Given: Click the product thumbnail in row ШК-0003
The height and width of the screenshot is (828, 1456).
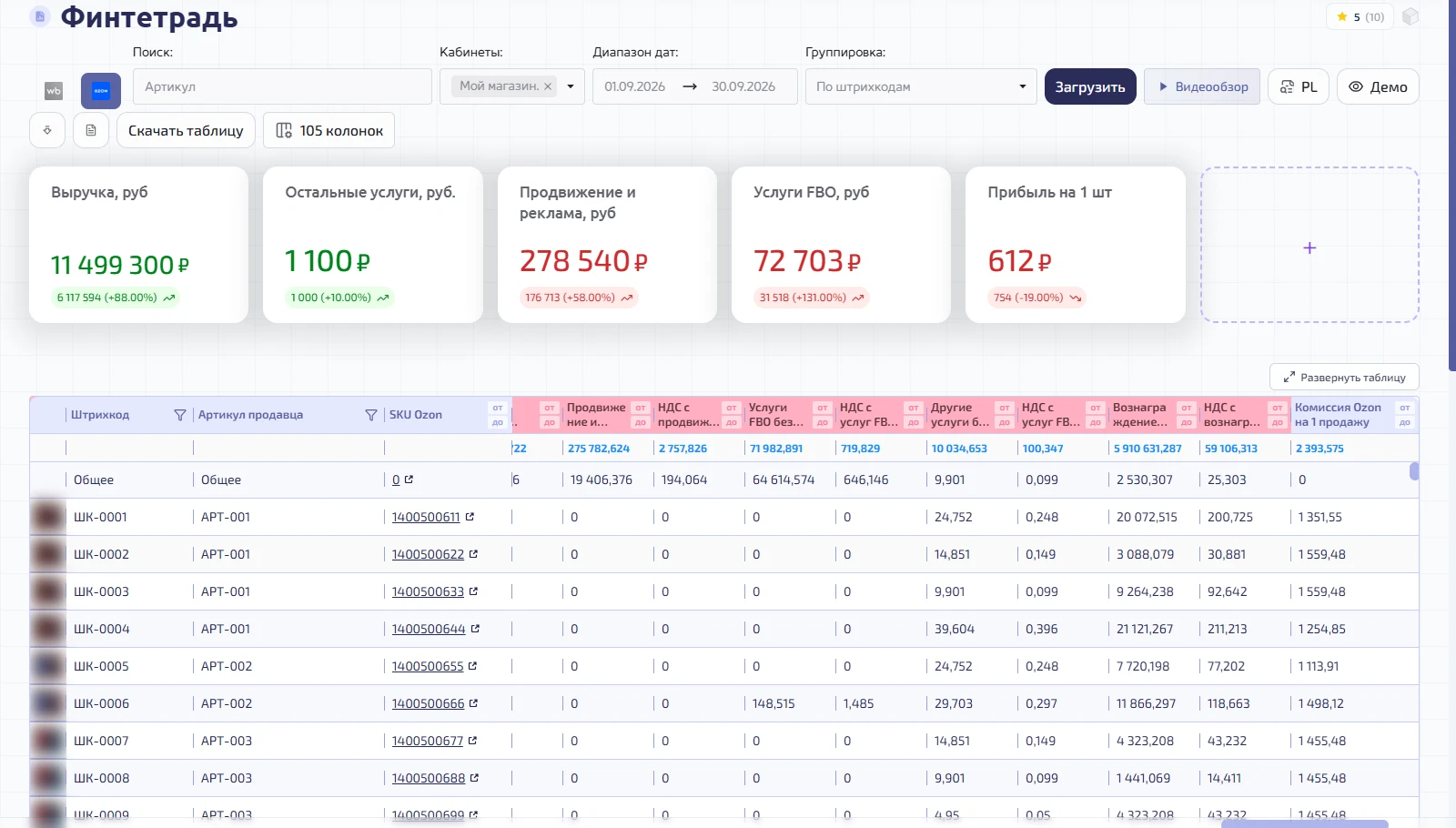Looking at the screenshot, I should [47, 591].
